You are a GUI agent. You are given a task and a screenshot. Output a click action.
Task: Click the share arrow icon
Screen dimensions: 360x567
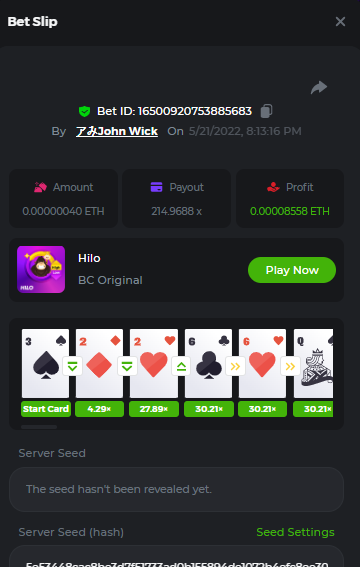(x=319, y=88)
